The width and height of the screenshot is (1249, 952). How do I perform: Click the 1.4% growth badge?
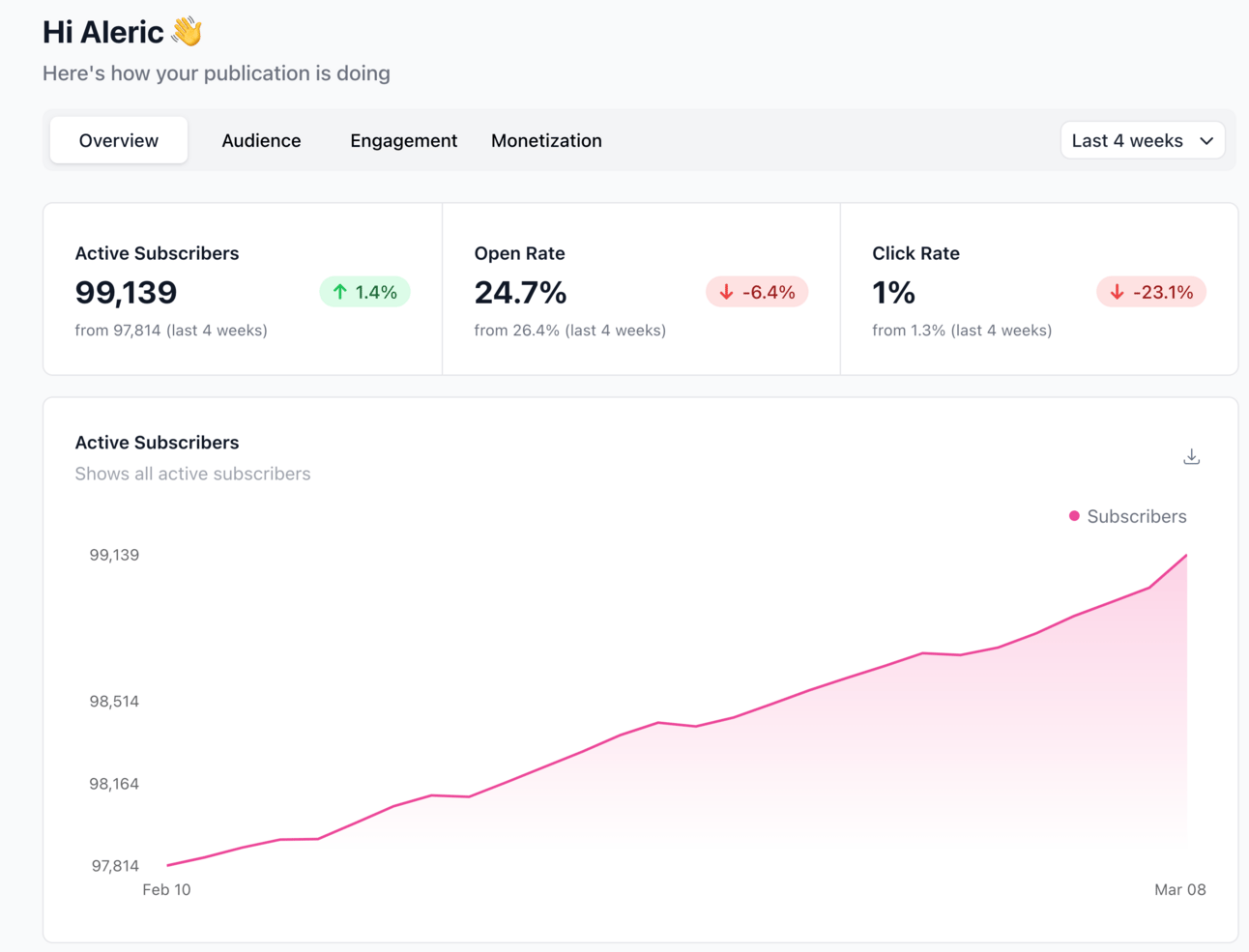364,292
